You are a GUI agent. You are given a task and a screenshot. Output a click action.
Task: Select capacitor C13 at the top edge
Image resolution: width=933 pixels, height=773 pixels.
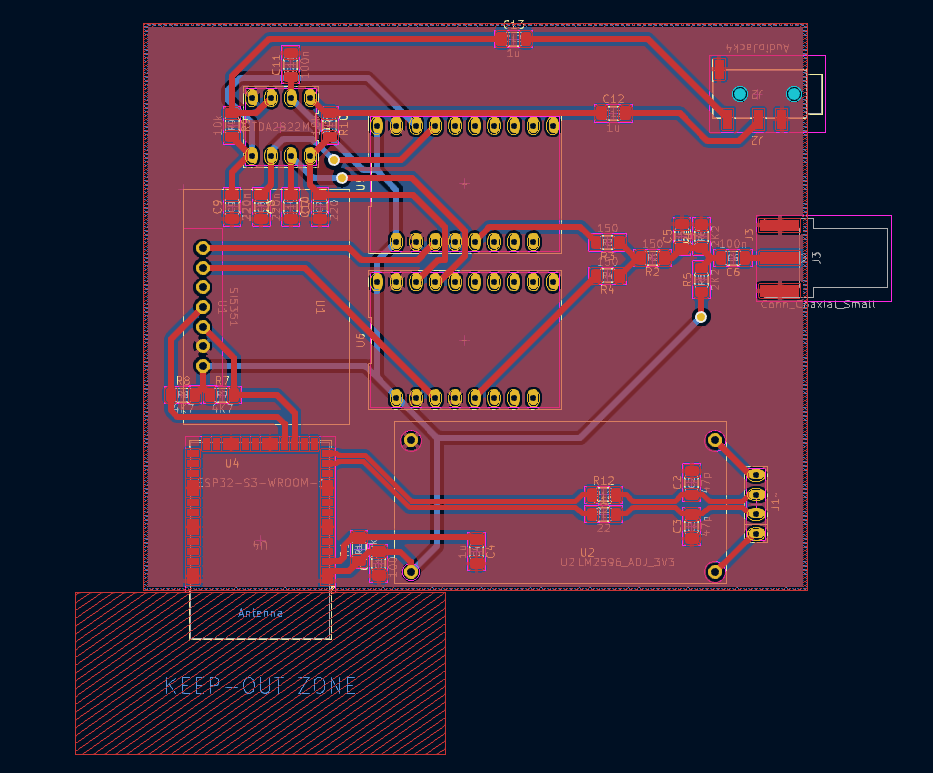tap(511, 37)
